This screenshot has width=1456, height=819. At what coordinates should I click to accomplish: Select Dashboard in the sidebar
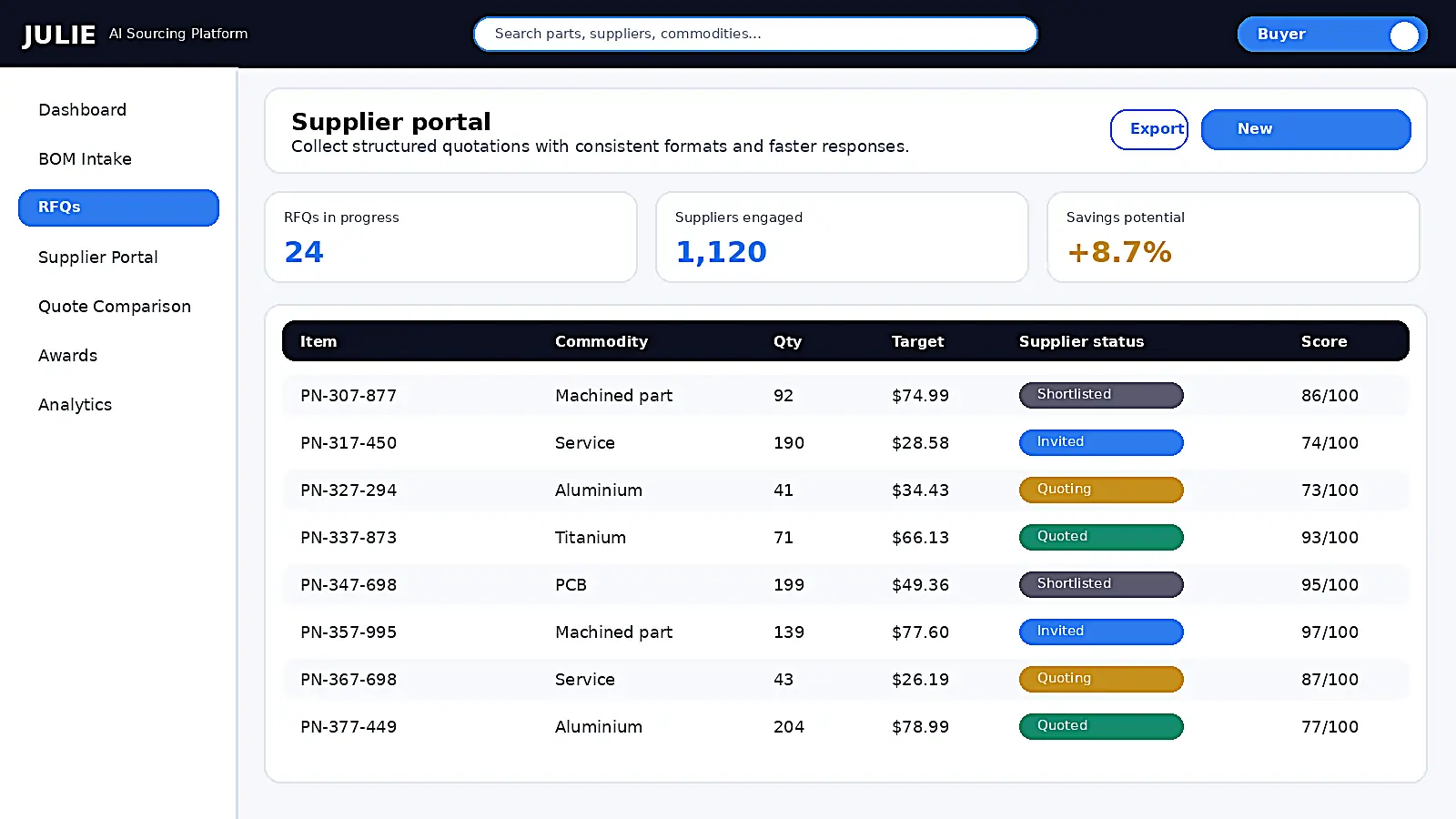coord(82,109)
